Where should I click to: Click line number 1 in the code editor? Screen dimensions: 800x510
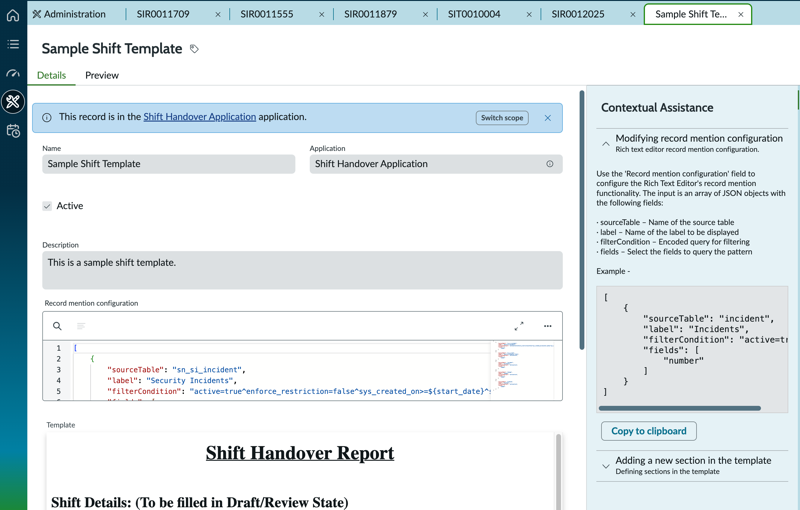click(59, 348)
